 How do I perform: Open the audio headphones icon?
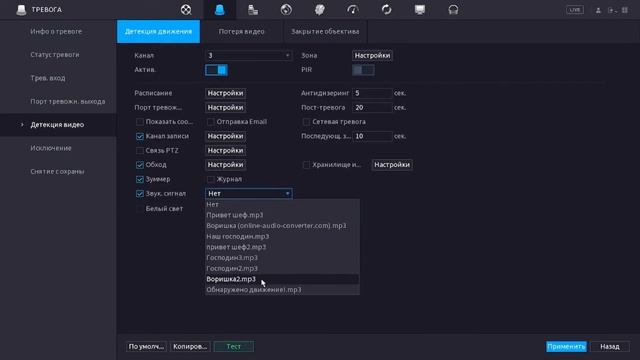453,9
